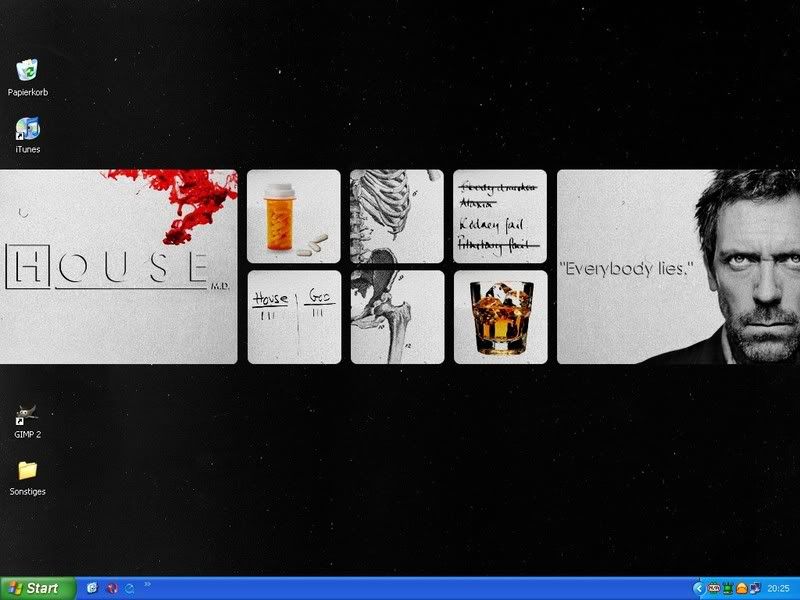Image resolution: width=800 pixels, height=600 pixels.
Task: Launch the blue ring quick launch icon
Action: pyautogui.click(x=130, y=588)
